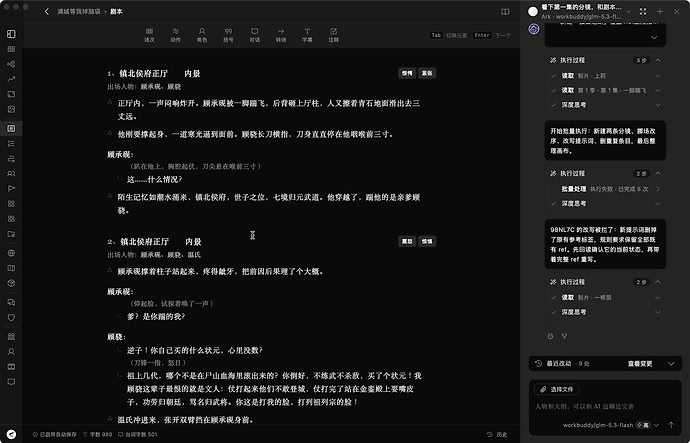Toggle the 高 reasoning effort badge
This screenshot has height=443, width=690.
643,425
